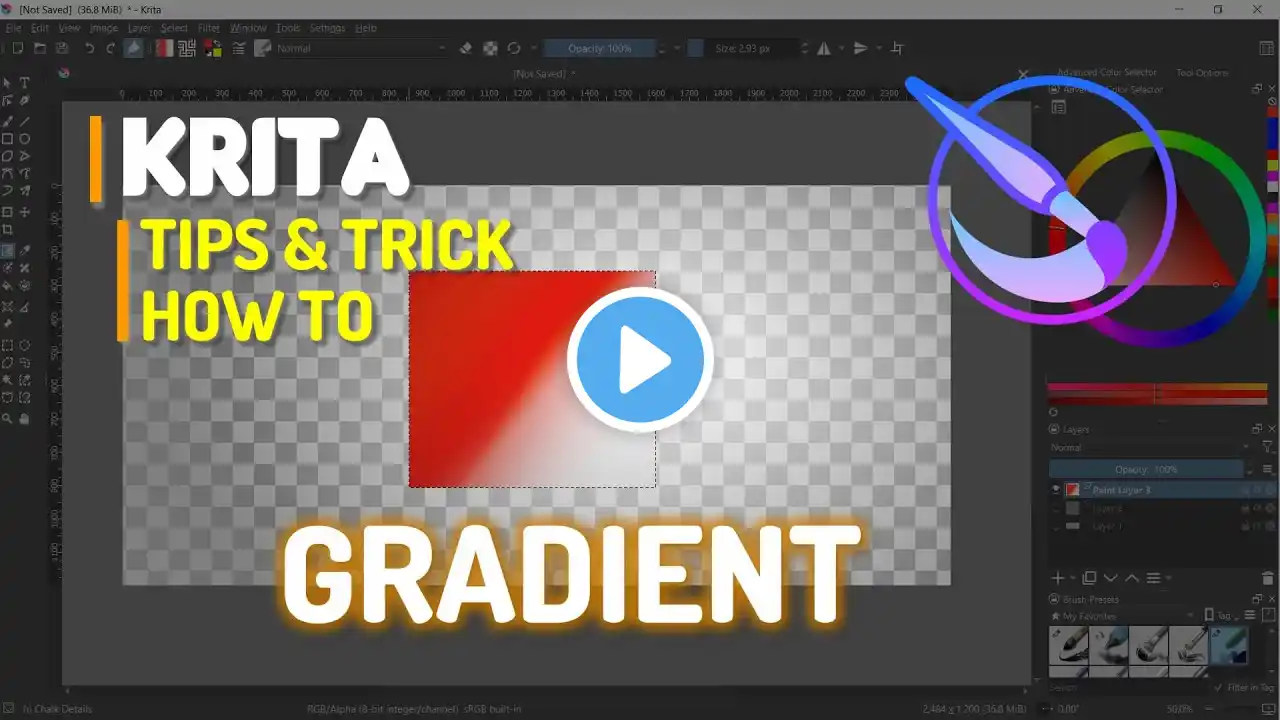The image size is (1280, 720).
Task: Undo the last action
Action: (x=89, y=48)
